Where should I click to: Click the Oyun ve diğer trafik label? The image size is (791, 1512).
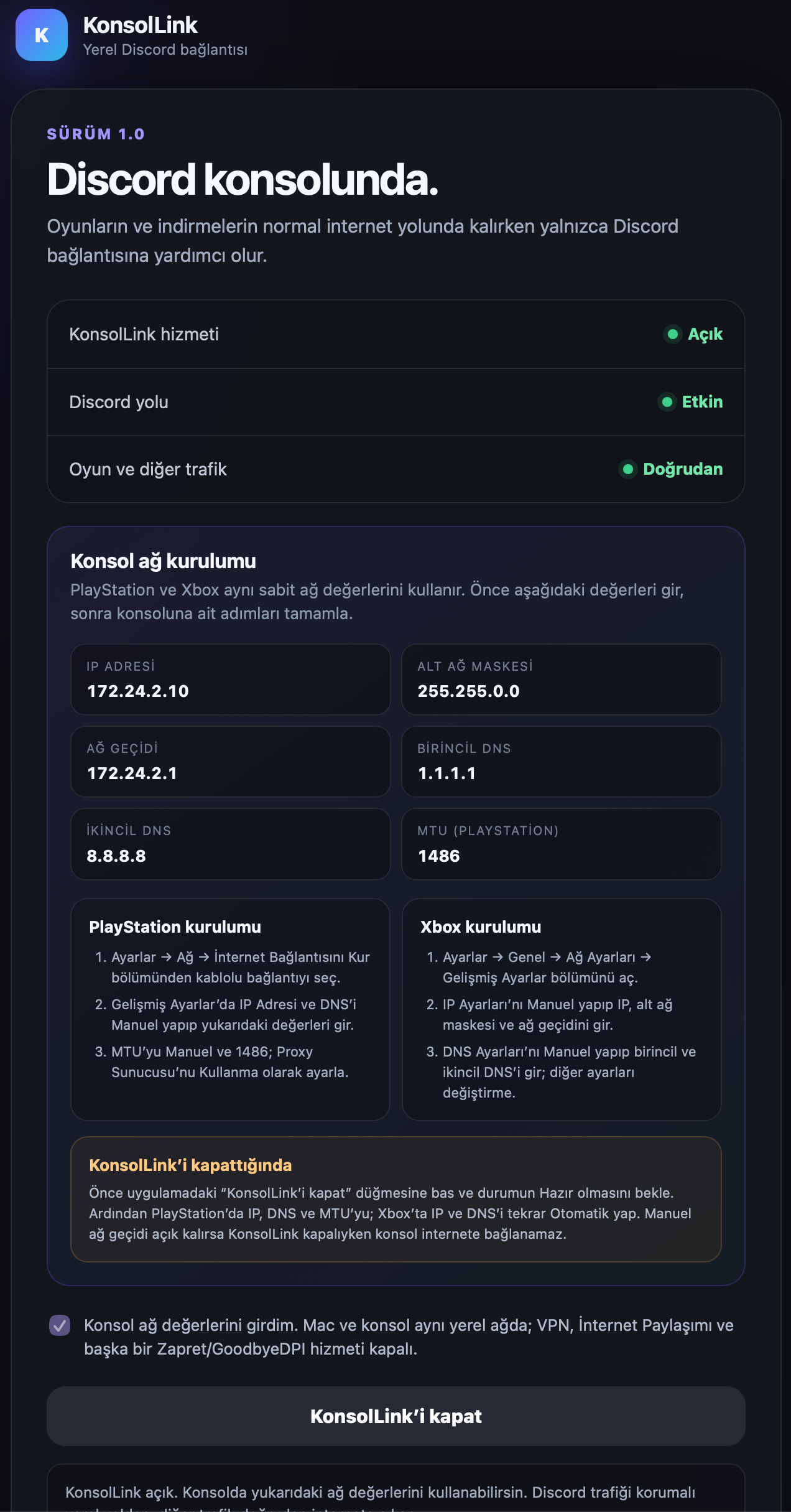click(148, 469)
